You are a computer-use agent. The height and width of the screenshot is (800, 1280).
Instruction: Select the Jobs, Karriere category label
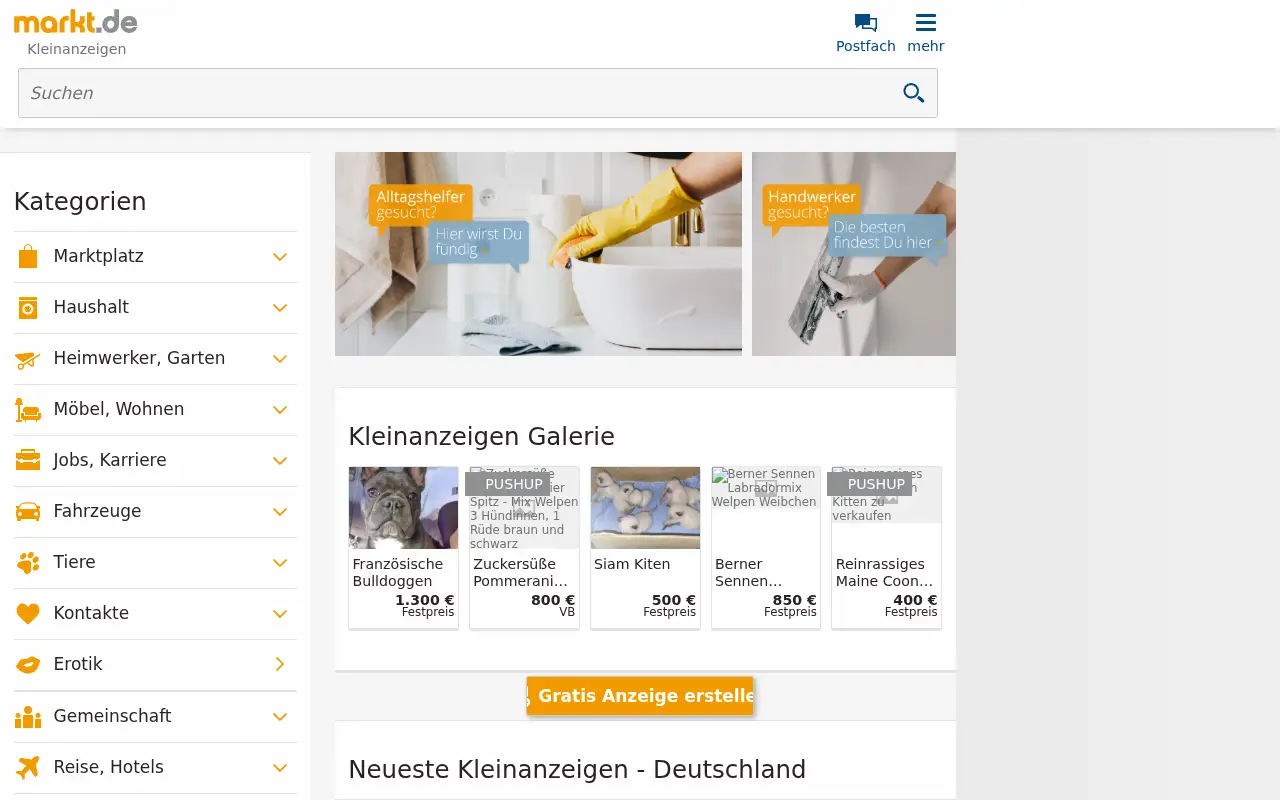(110, 460)
